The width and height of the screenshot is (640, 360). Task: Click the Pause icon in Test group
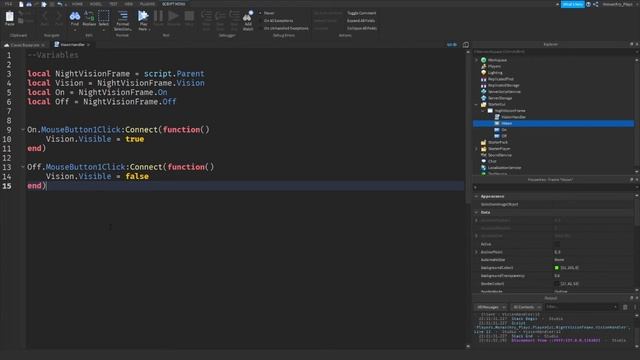(x=158, y=16)
